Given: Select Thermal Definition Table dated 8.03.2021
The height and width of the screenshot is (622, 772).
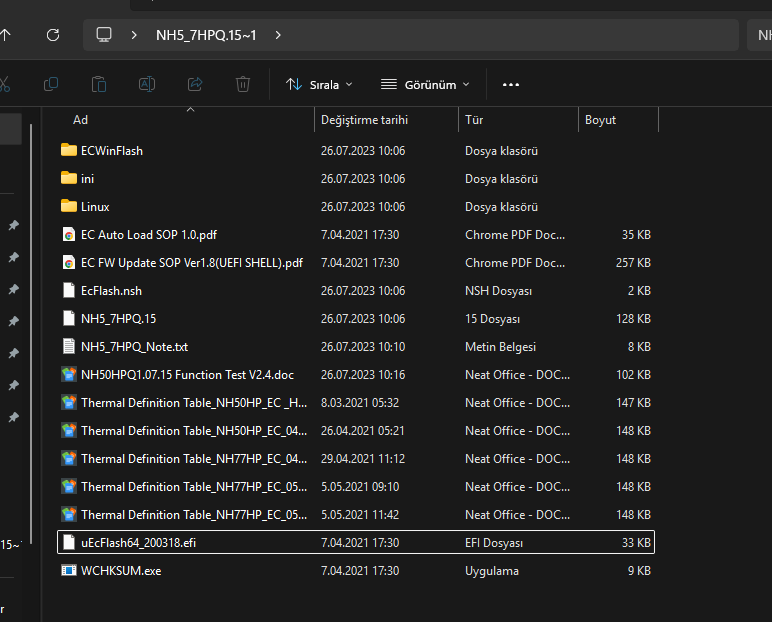Looking at the screenshot, I should point(194,403).
